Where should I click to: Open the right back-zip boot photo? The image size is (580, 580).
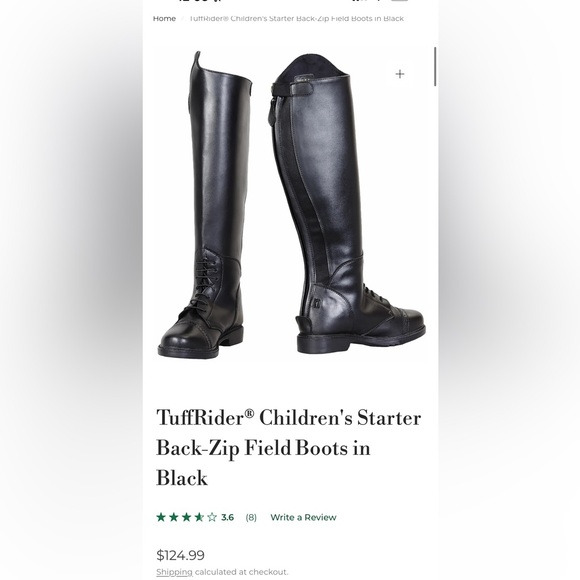point(348,203)
